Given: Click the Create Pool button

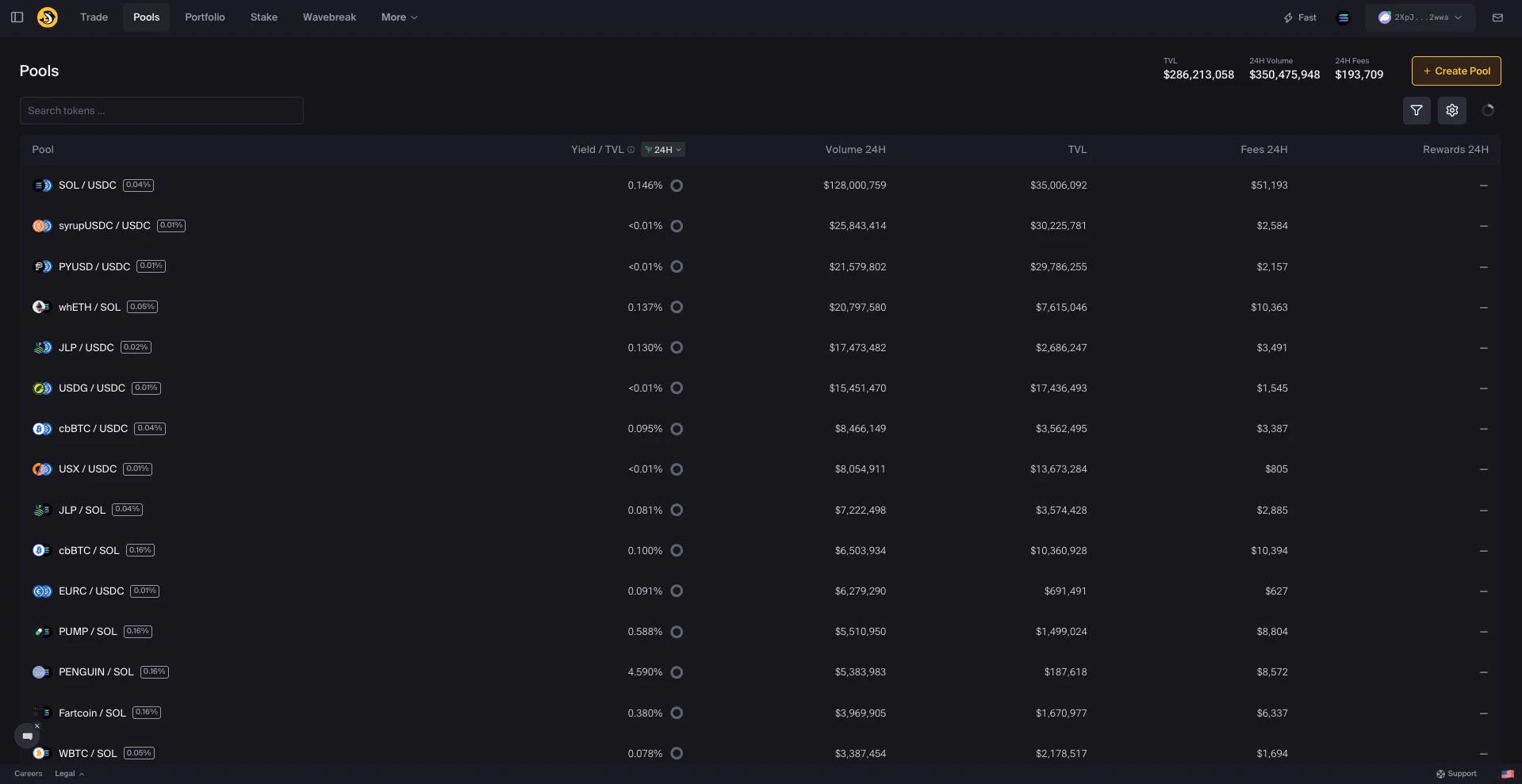Looking at the screenshot, I should pos(1456,71).
